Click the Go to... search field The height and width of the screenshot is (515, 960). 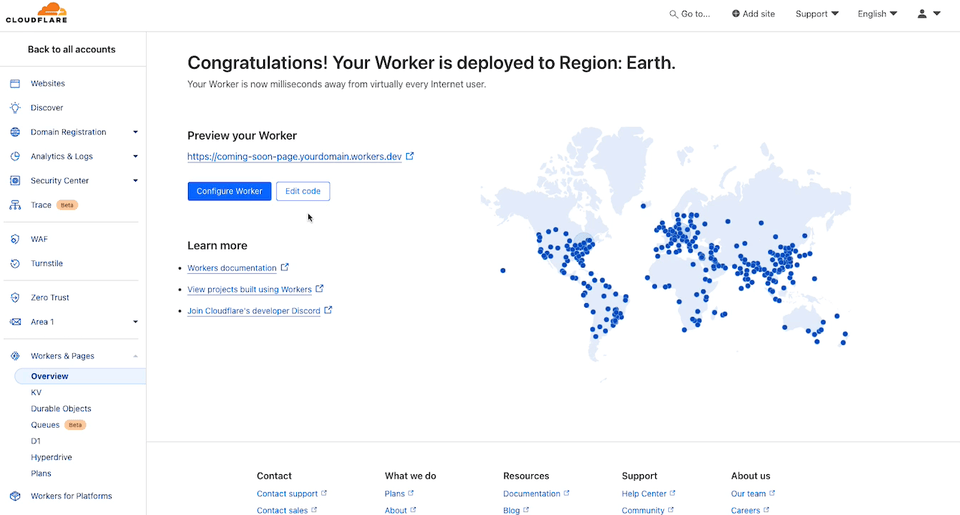(690, 14)
